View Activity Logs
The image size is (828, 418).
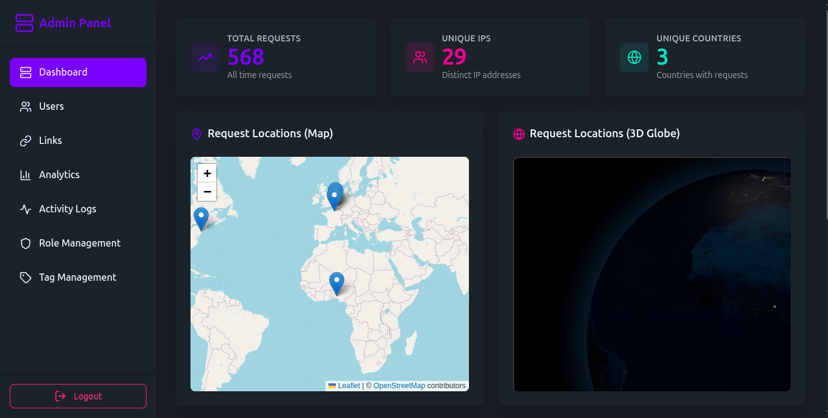point(78,209)
